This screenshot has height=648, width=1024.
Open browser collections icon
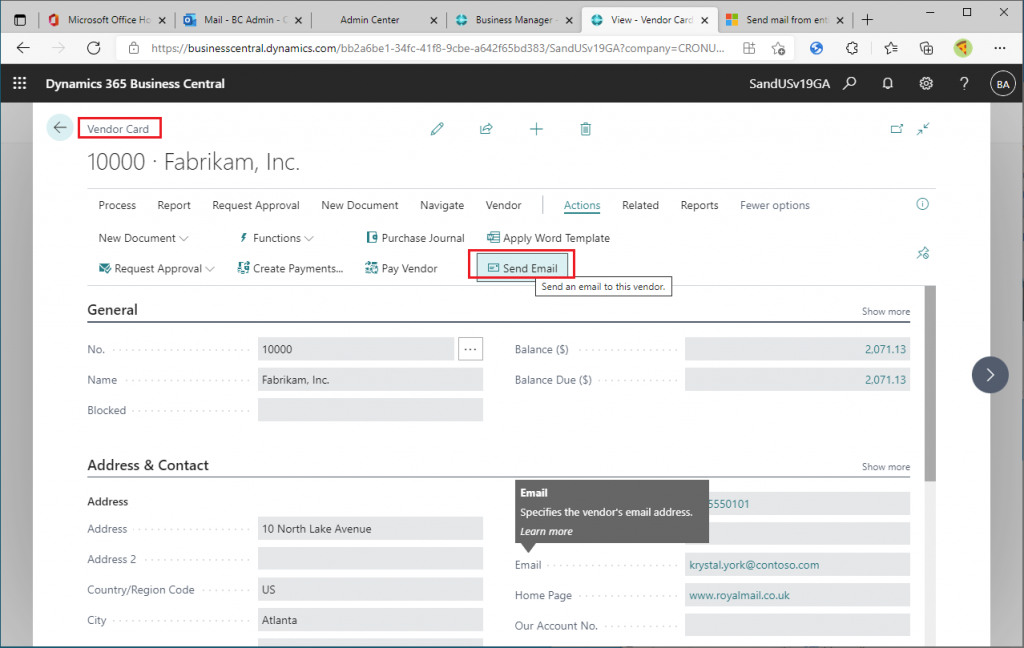[x=926, y=48]
